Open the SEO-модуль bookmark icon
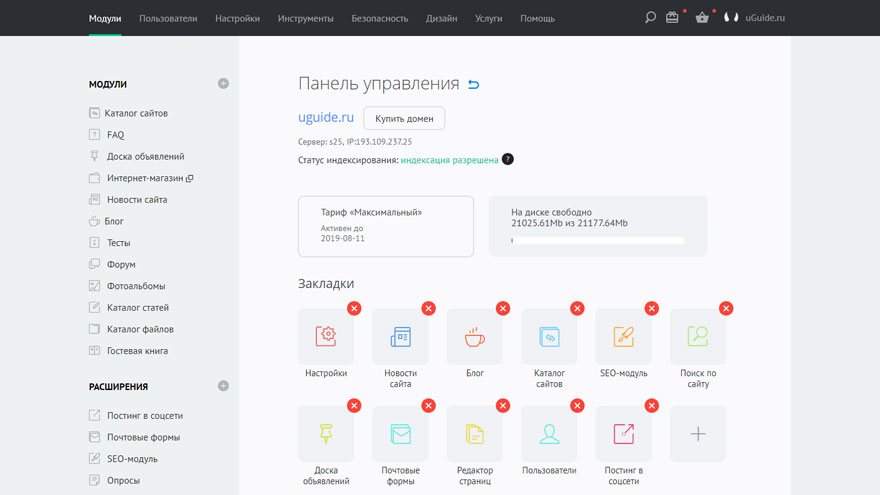Image resolution: width=880 pixels, height=495 pixels. 623,336
